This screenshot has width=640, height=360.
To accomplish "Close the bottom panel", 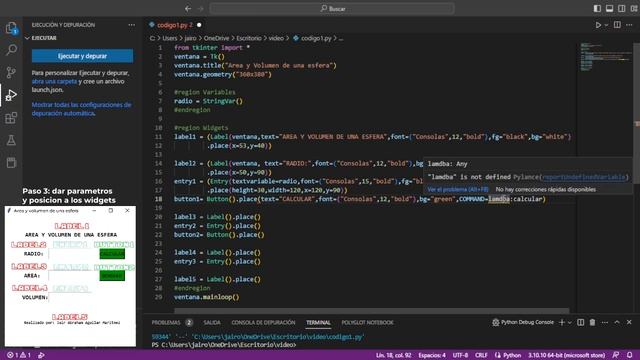I will 629,322.
